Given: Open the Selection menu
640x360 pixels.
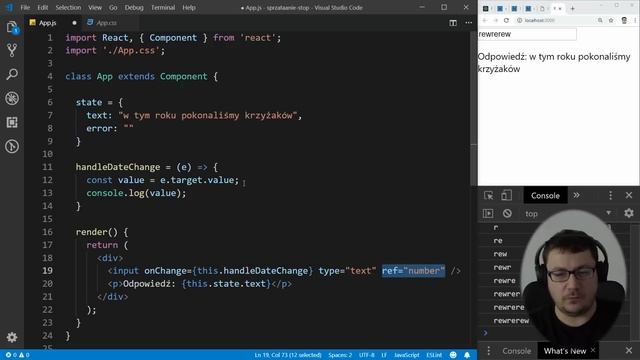Looking at the screenshot, I should click(x=68, y=7).
